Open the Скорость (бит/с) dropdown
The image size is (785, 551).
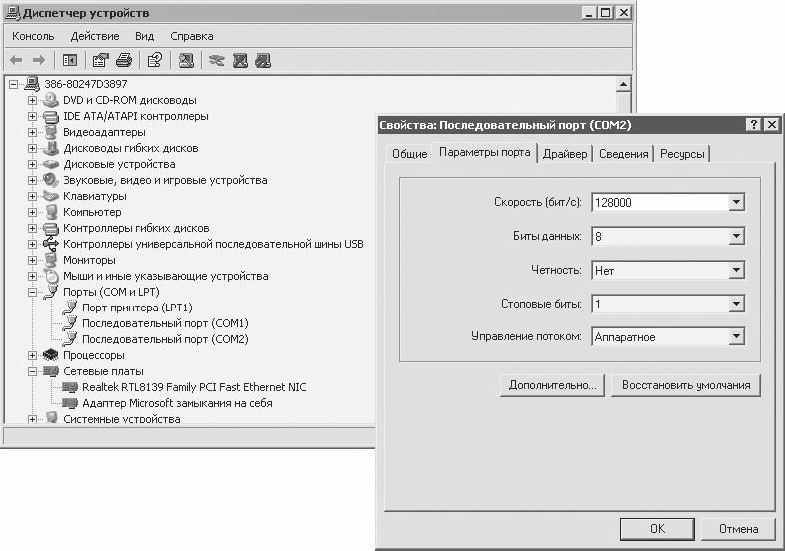pyautogui.click(x=736, y=203)
